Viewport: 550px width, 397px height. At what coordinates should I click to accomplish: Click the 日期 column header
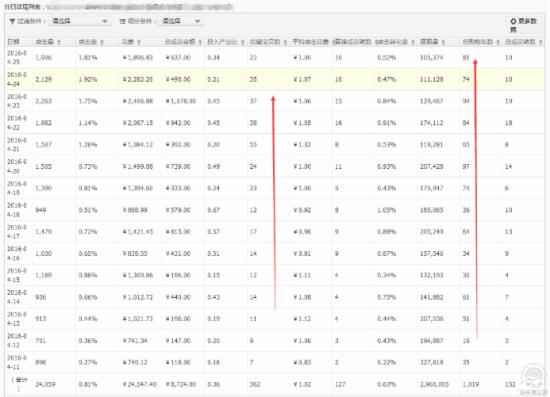pyautogui.click(x=13, y=42)
